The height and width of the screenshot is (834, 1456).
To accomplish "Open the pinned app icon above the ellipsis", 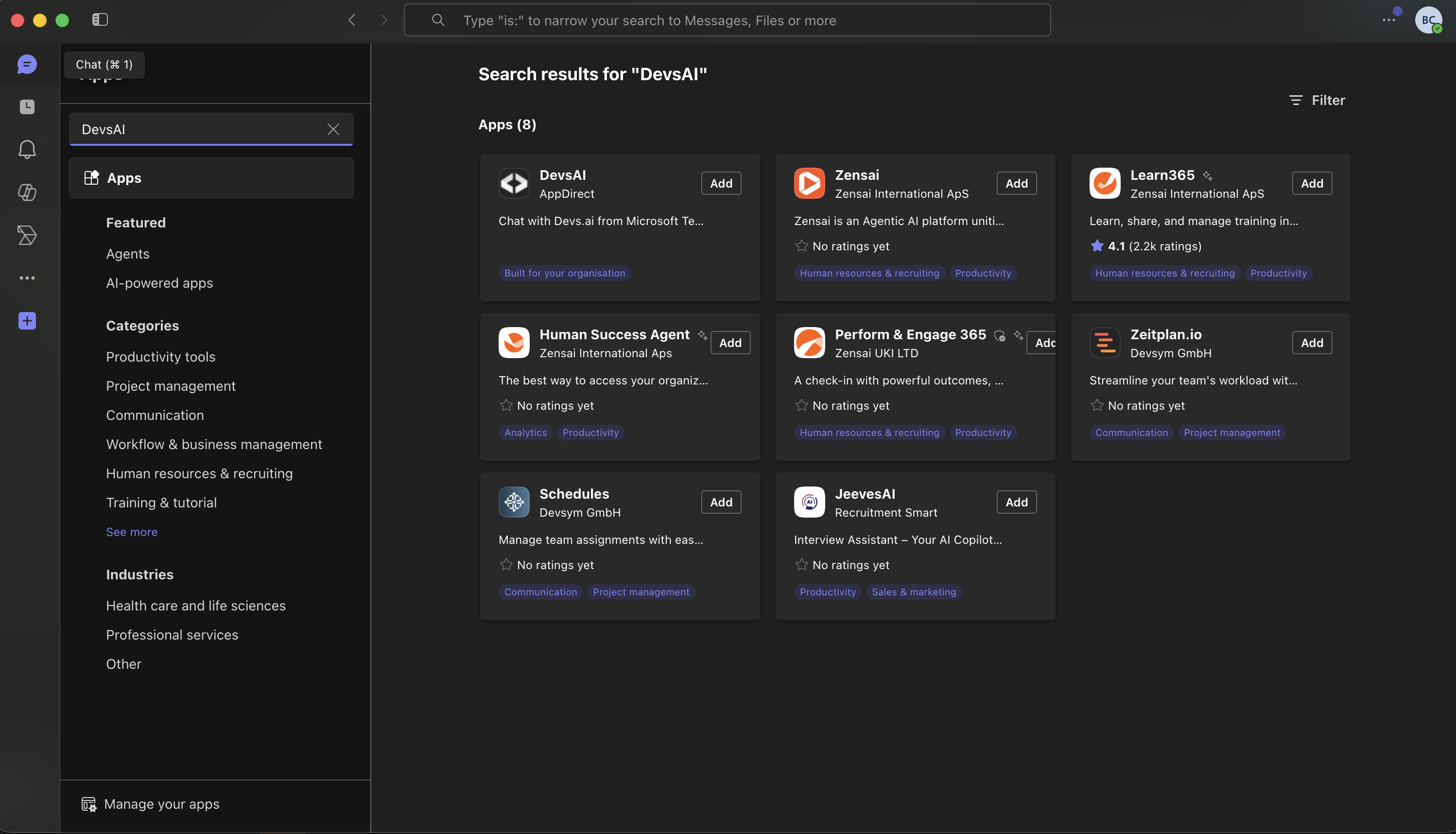I will (x=27, y=235).
